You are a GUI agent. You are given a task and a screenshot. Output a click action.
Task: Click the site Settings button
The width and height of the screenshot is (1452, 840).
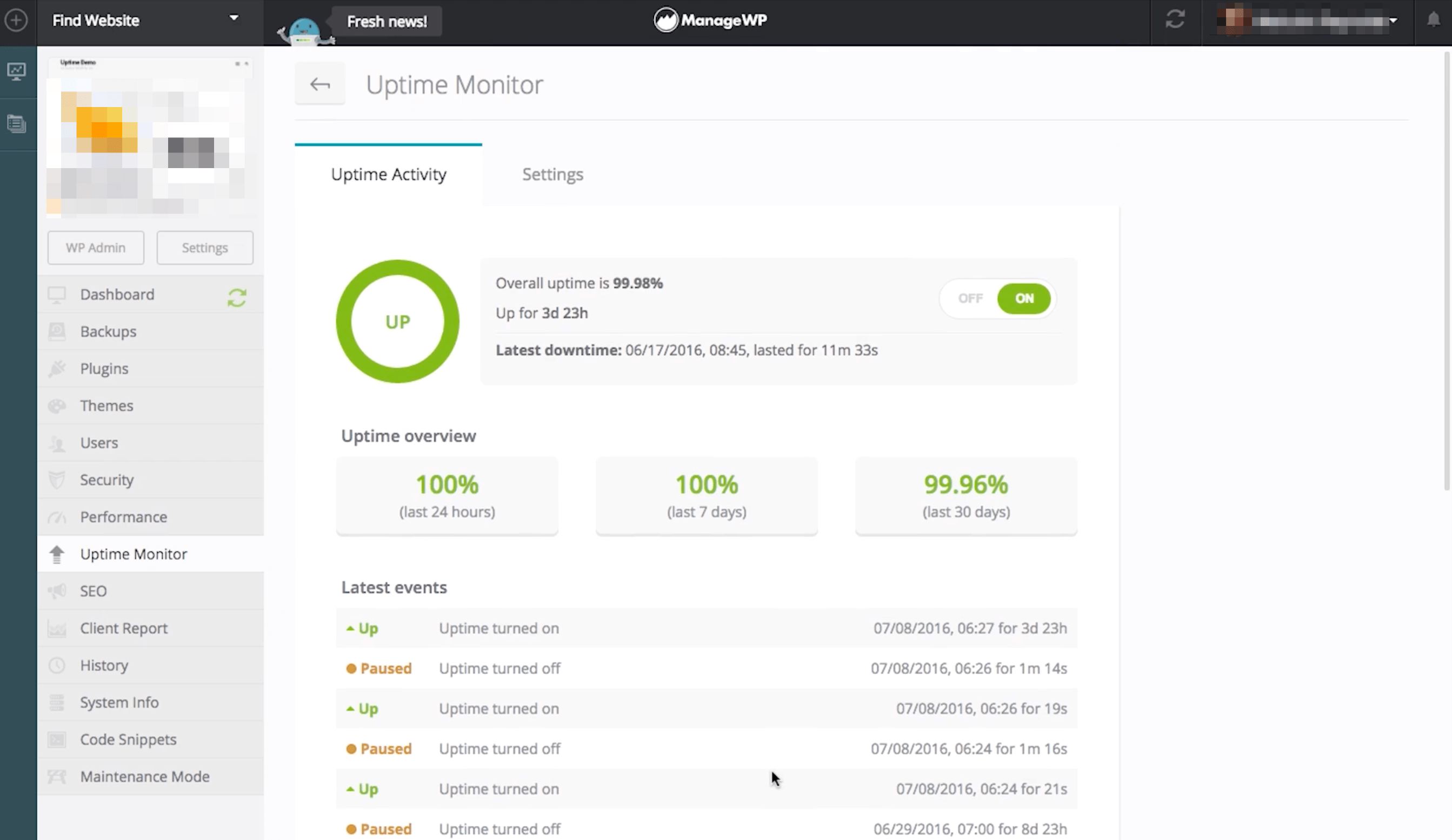204,248
